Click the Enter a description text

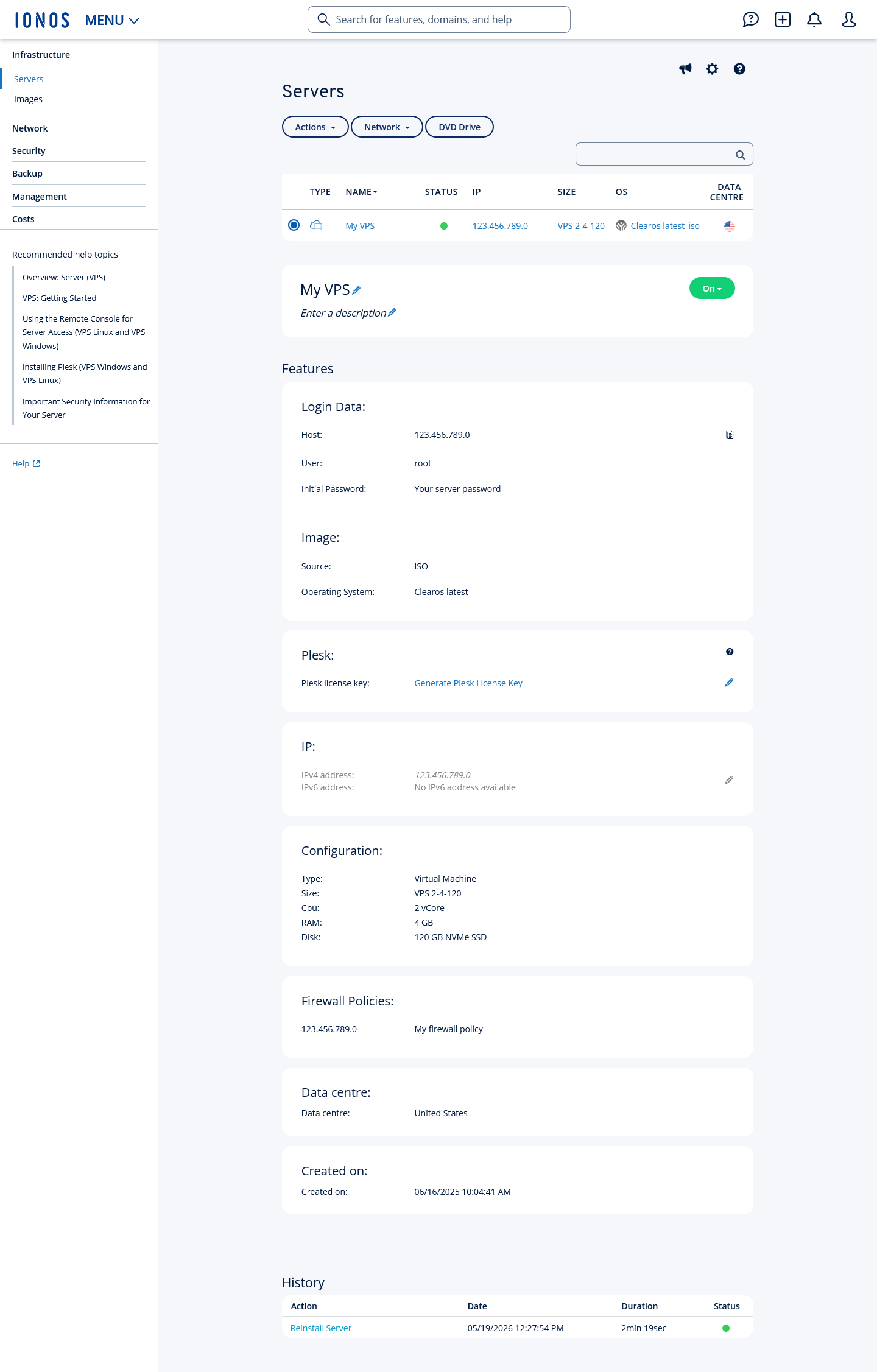343,313
